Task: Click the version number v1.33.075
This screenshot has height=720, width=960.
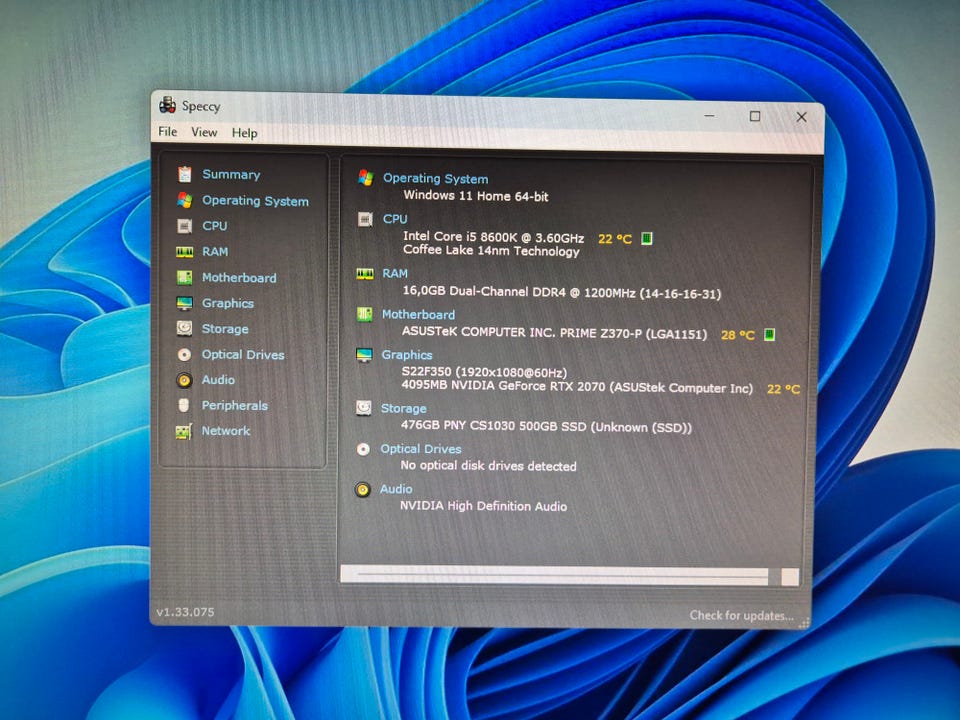Action: coord(185,612)
